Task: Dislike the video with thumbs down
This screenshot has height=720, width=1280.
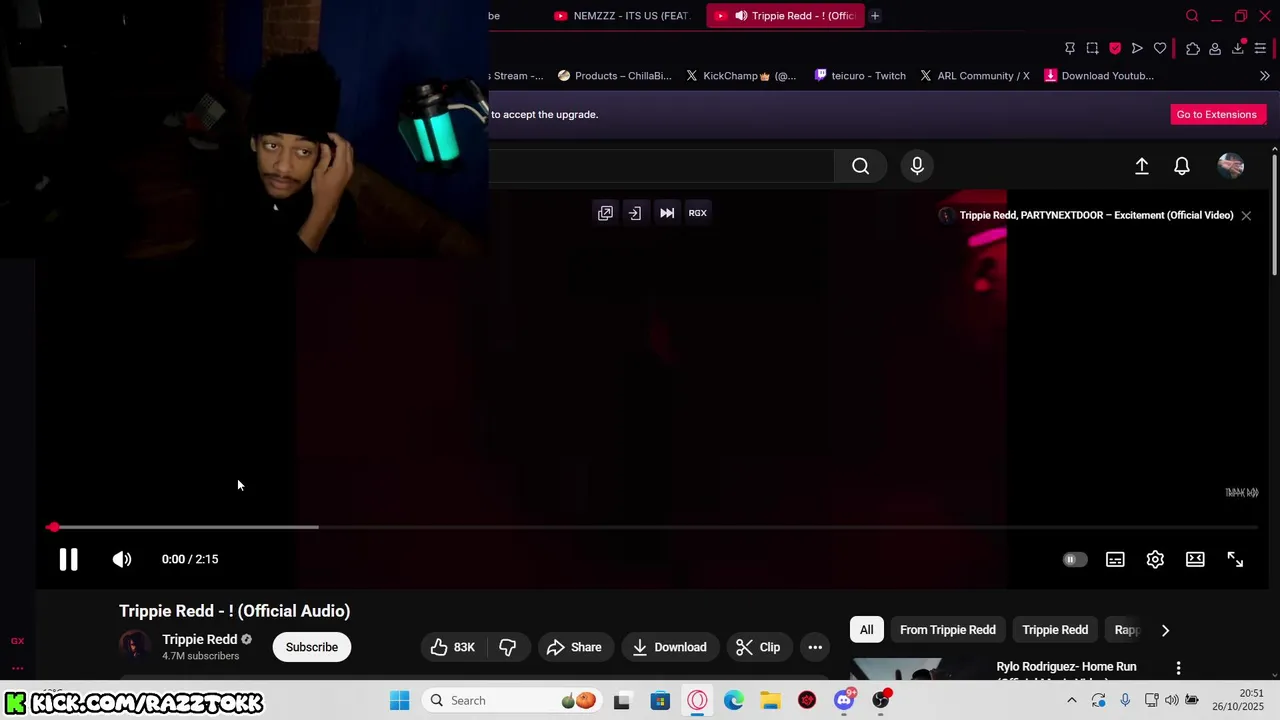Action: (508, 647)
